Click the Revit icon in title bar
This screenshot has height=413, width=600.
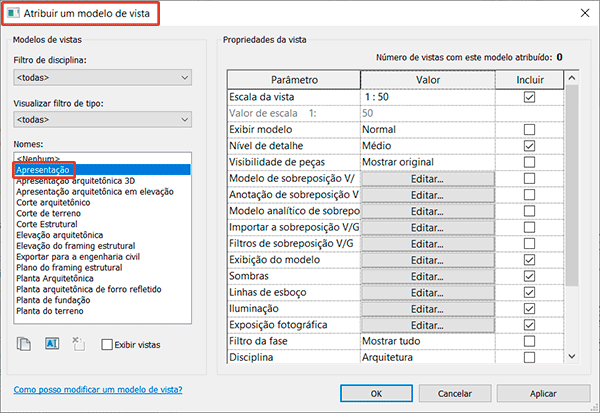point(13,13)
